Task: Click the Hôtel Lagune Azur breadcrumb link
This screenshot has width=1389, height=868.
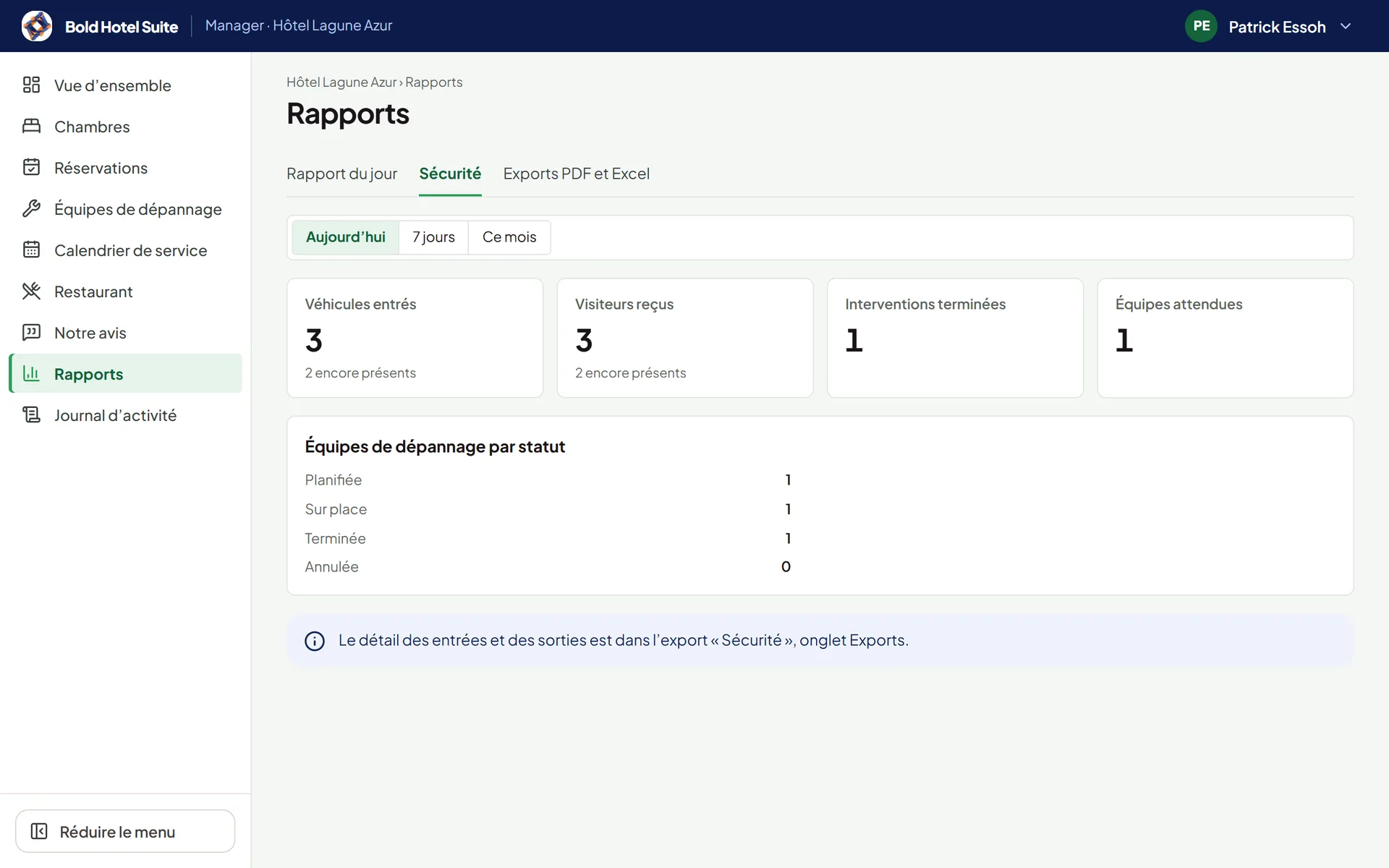Action: [341, 82]
